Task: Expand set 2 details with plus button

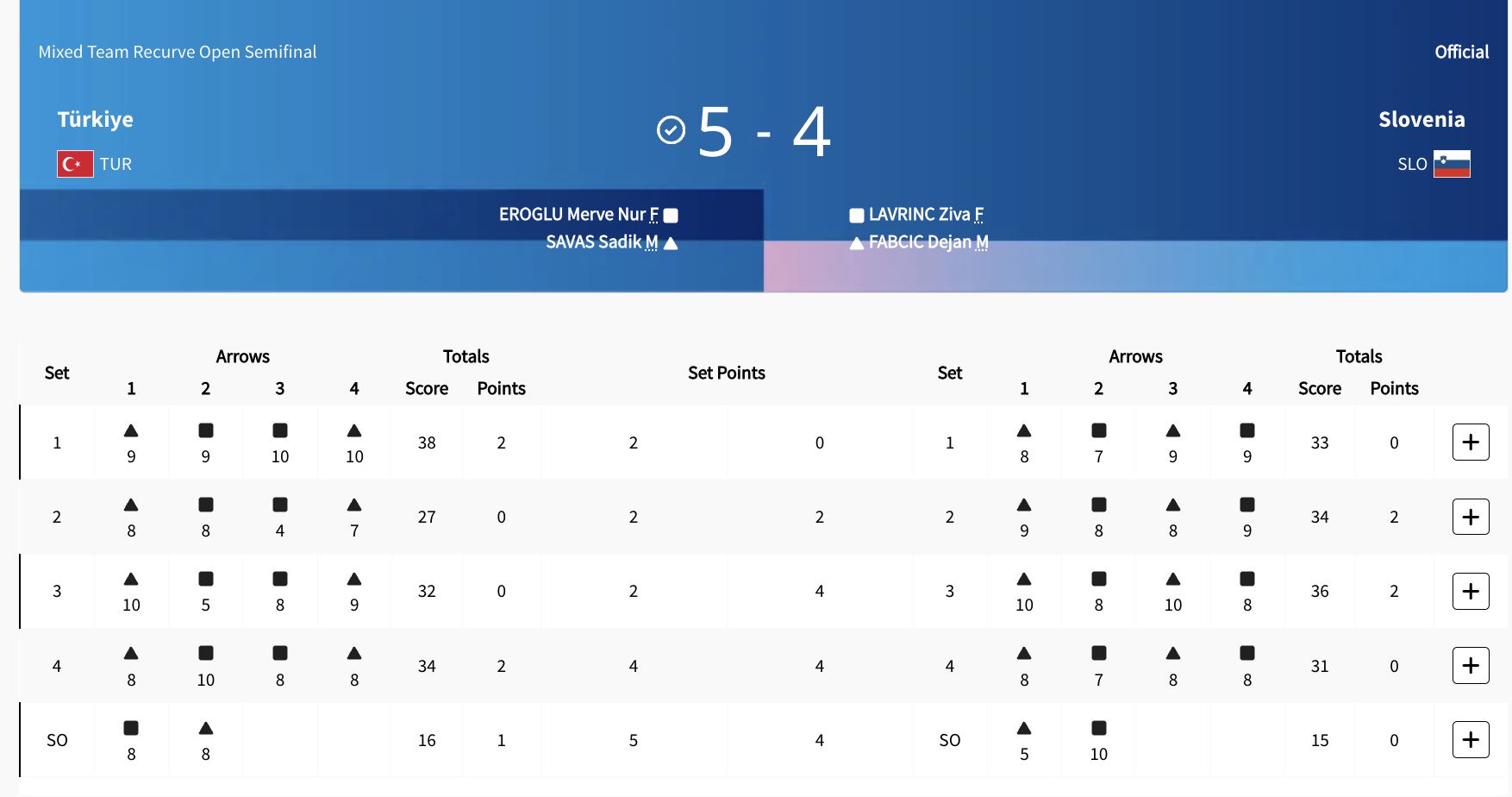Action: 1471,517
